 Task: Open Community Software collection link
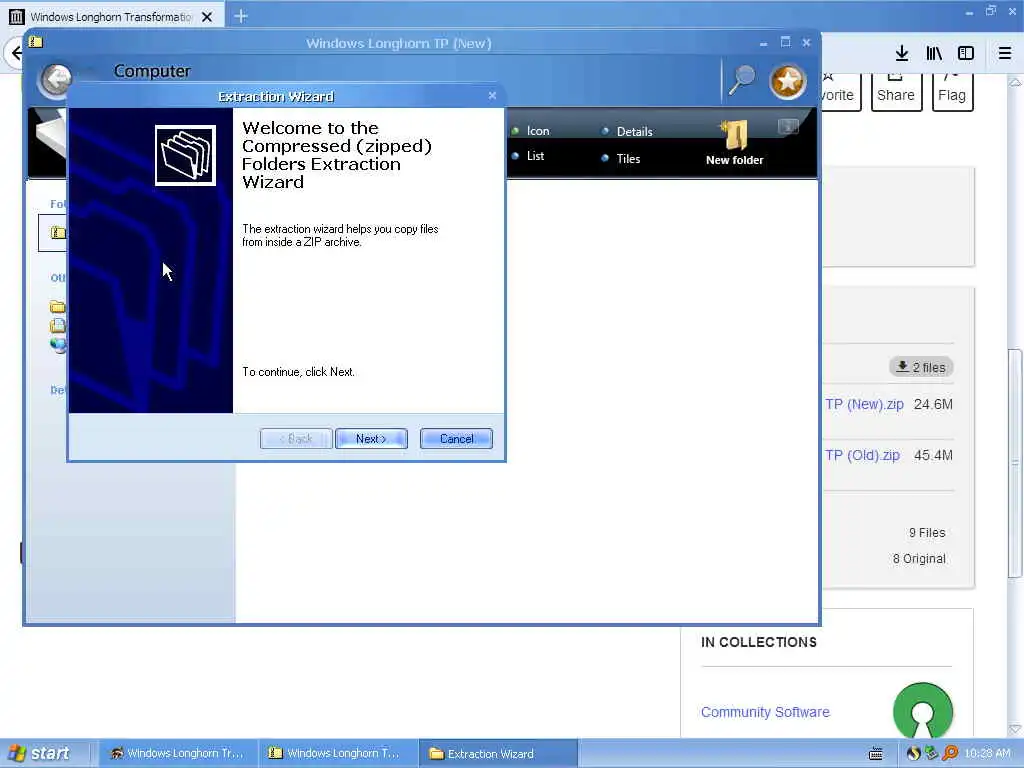pyautogui.click(x=765, y=712)
